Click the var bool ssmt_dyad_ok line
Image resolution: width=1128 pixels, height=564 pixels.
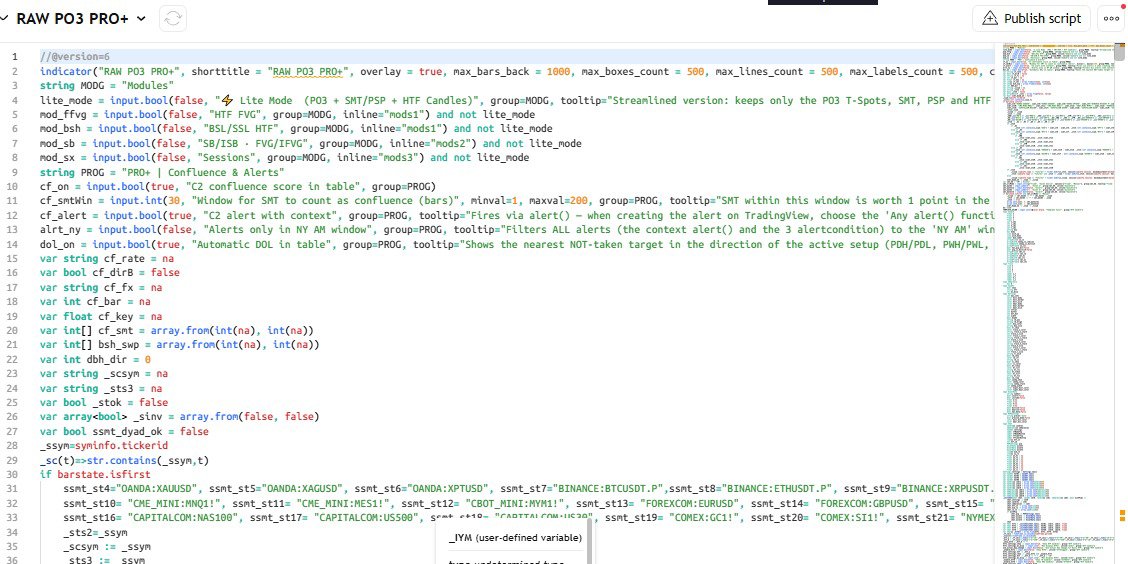click(124, 431)
